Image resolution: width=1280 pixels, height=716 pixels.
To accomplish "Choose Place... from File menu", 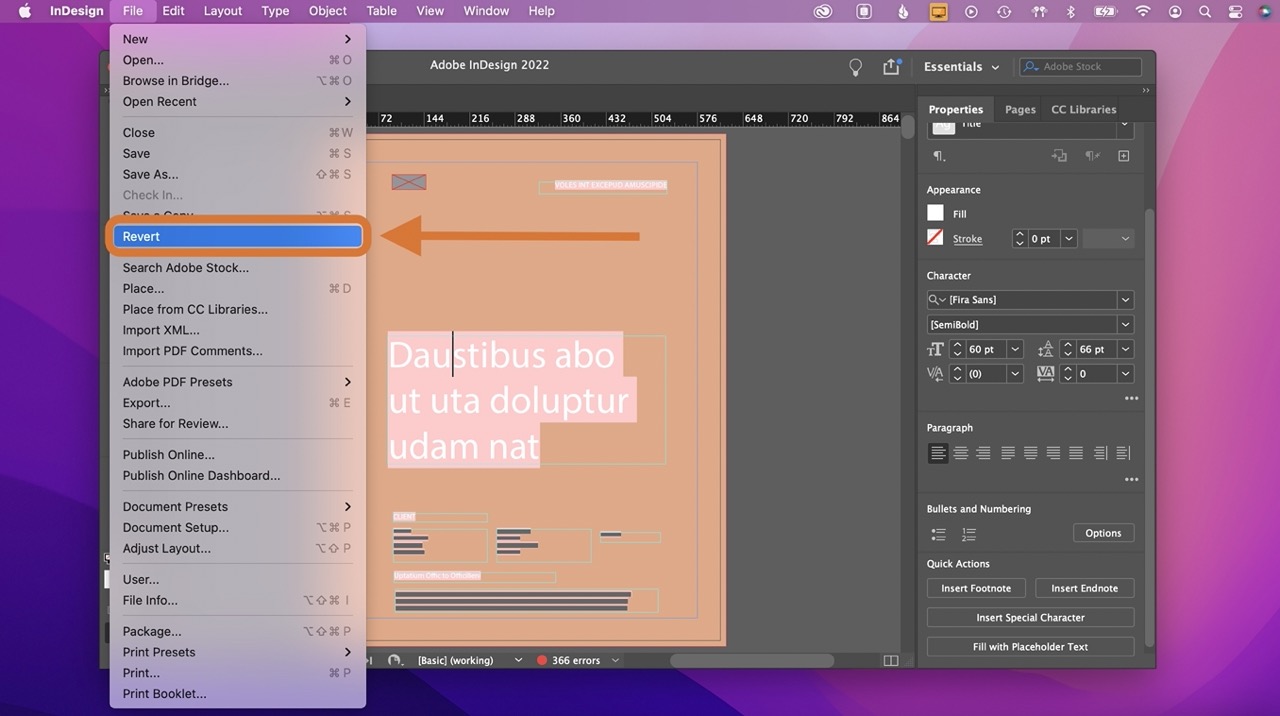I will [237, 289].
